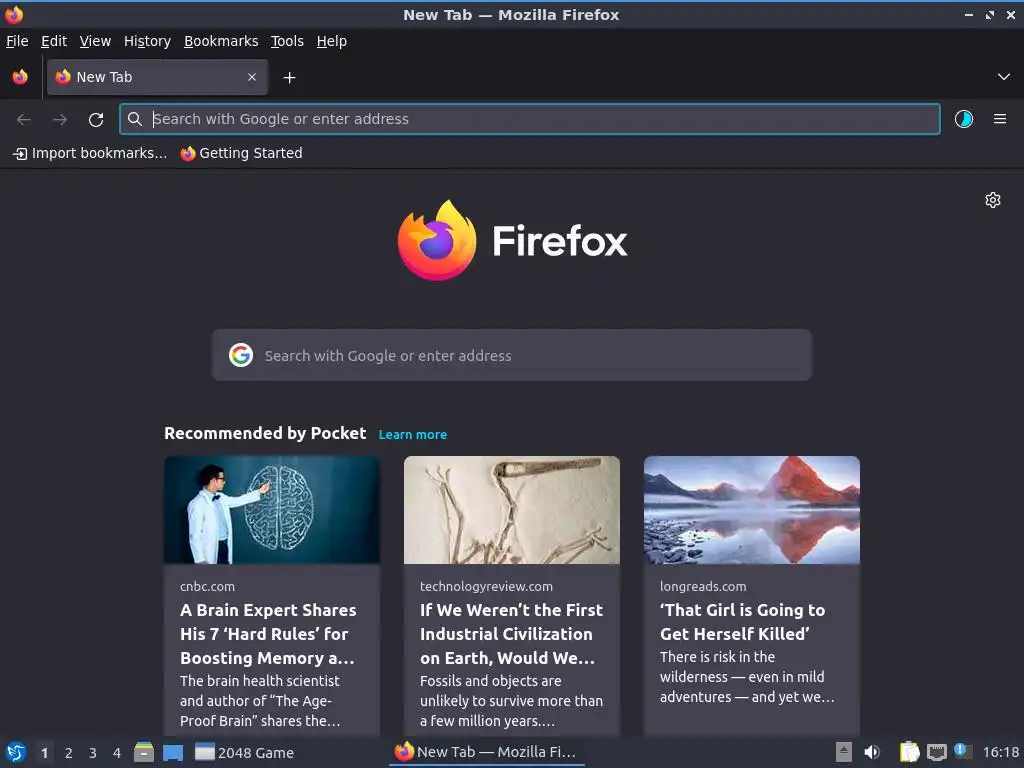Open the Edit menu

click(54, 41)
